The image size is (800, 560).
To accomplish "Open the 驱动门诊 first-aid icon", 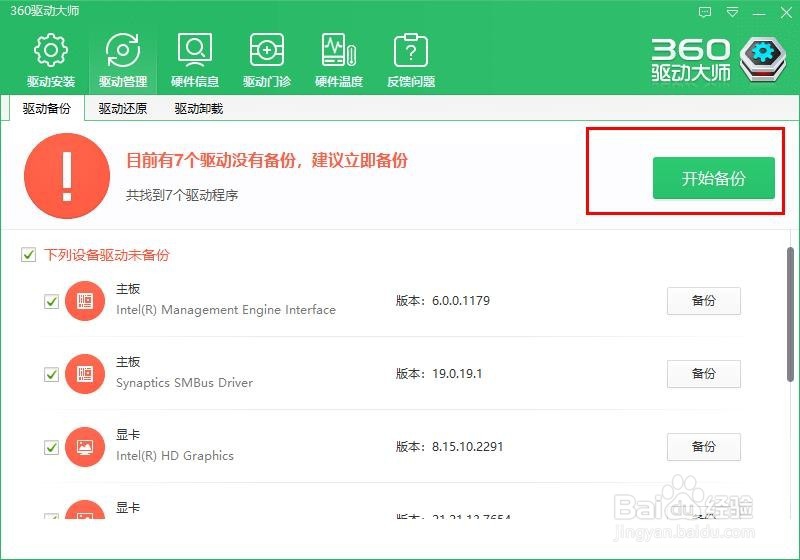I will [266, 50].
